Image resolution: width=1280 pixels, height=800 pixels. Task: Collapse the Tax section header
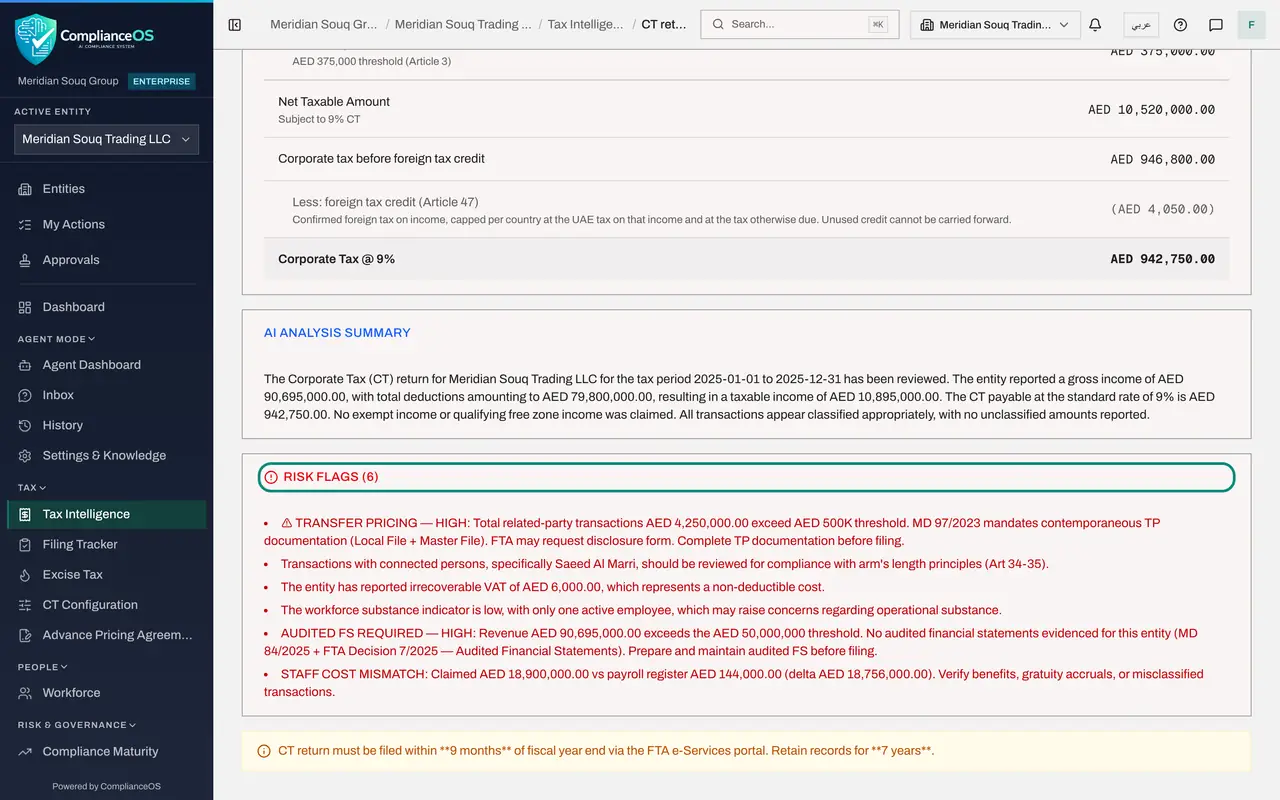[32, 488]
